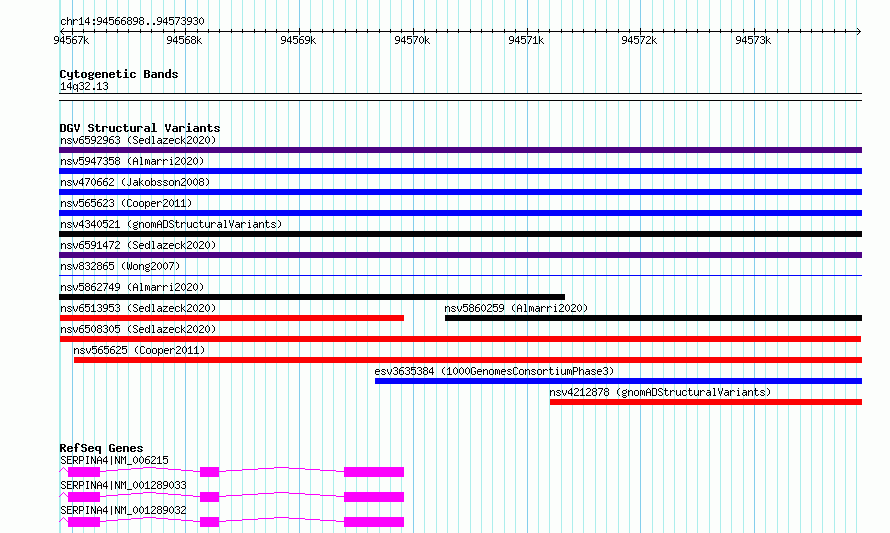Image resolution: width=890 pixels, height=533 pixels.
Task: Click the nsv4340521 gnomAD black bar
Action: (460, 234)
